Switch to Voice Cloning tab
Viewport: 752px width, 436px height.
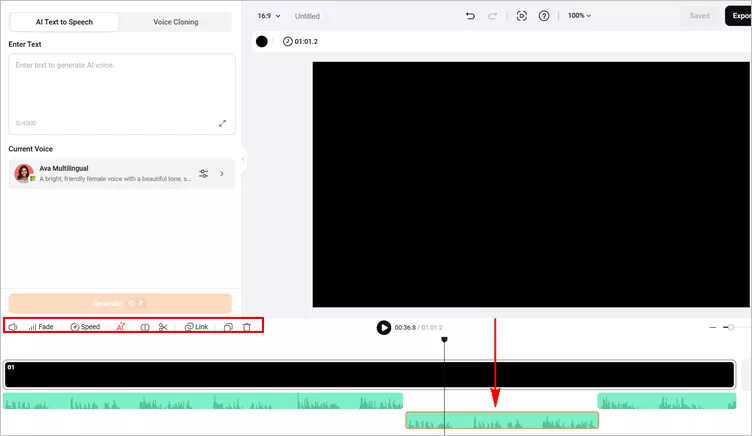(x=176, y=22)
